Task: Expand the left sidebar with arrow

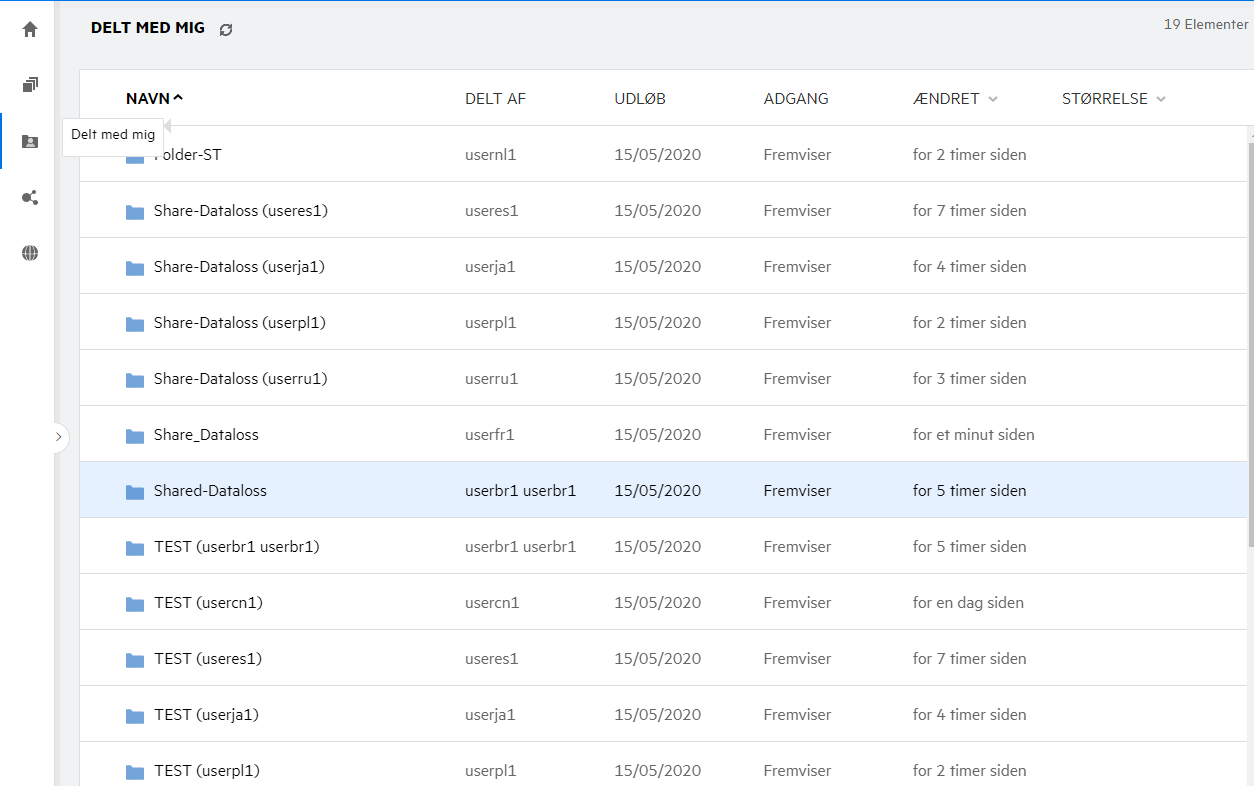Action: [58, 437]
